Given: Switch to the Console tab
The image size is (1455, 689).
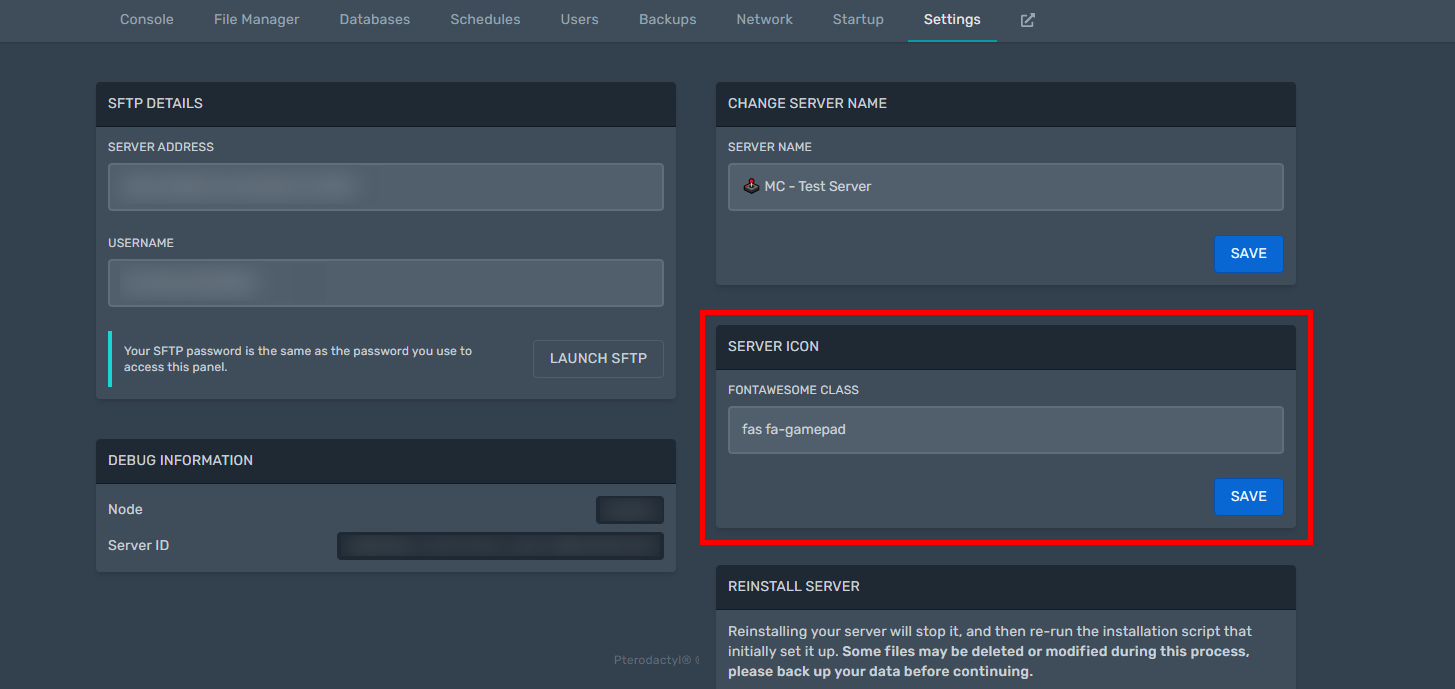Looking at the screenshot, I should point(146,19).
